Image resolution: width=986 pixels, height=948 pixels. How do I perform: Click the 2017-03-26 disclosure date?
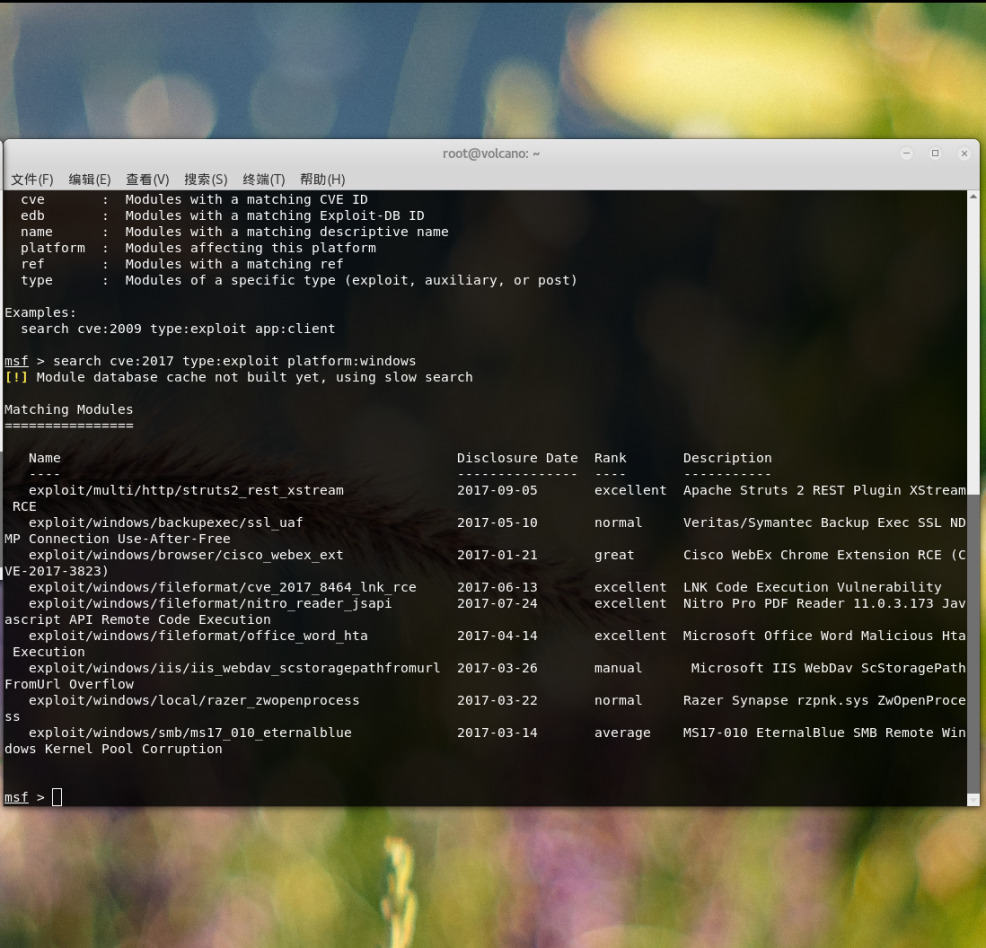(x=497, y=668)
